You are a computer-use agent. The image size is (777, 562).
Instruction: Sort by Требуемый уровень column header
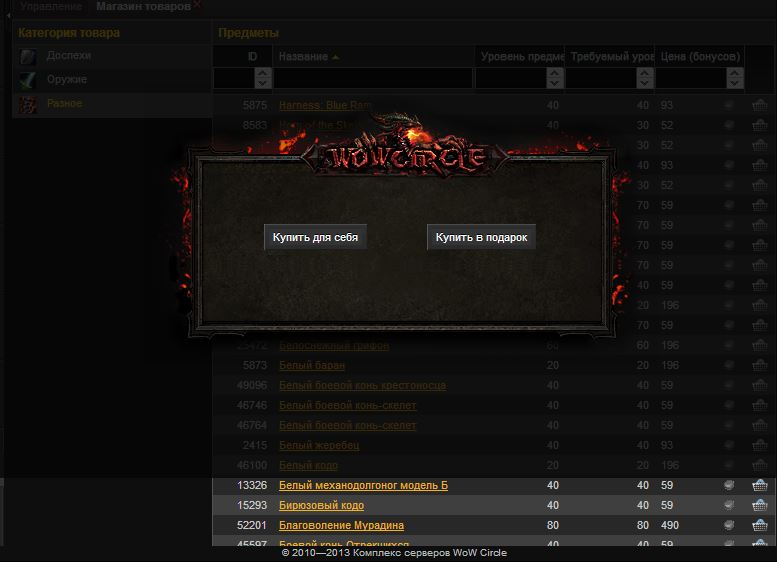610,56
